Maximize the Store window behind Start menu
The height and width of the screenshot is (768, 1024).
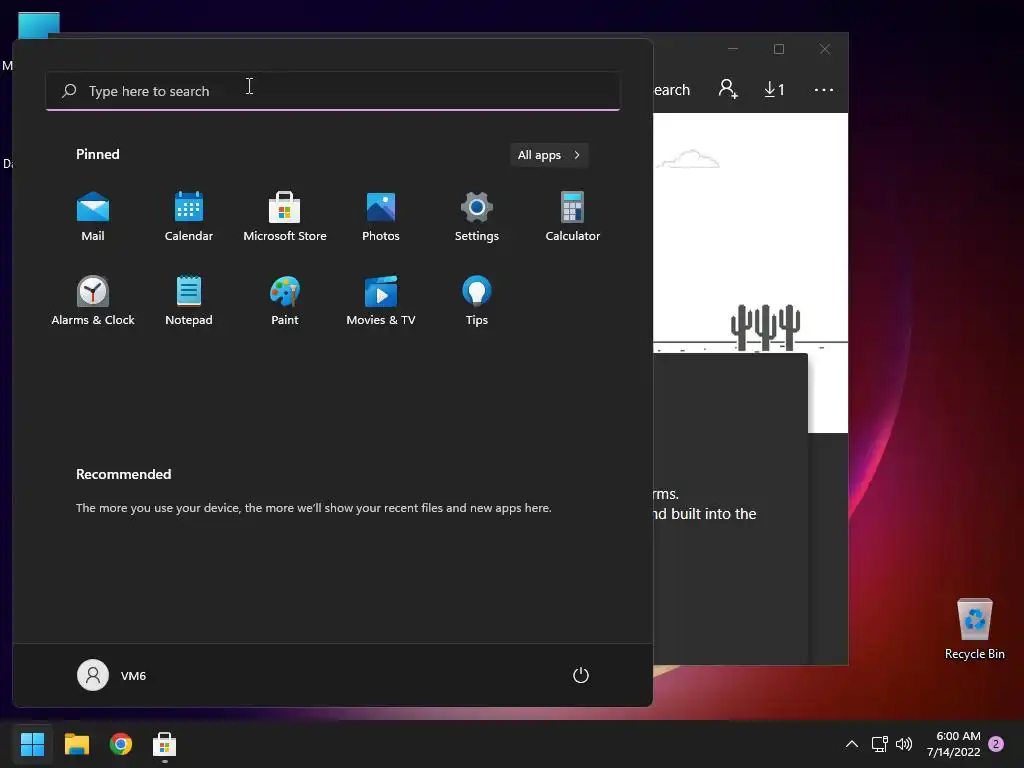coord(778,49)
